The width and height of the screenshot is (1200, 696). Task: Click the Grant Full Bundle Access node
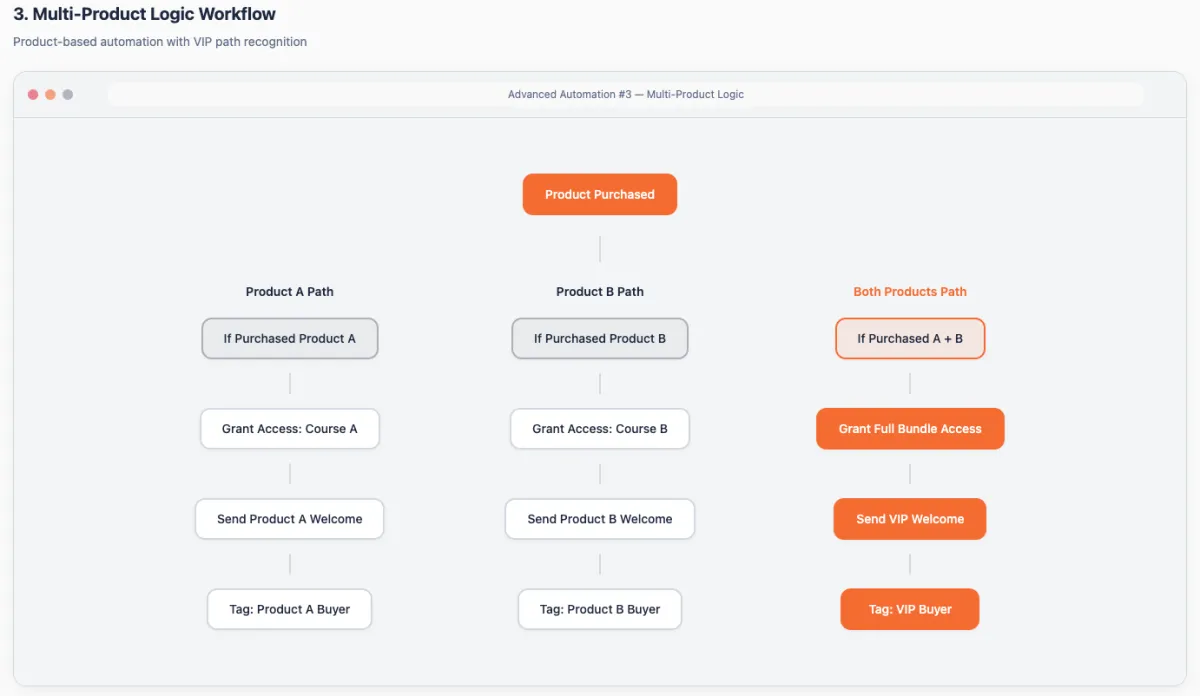coord(910,428)
